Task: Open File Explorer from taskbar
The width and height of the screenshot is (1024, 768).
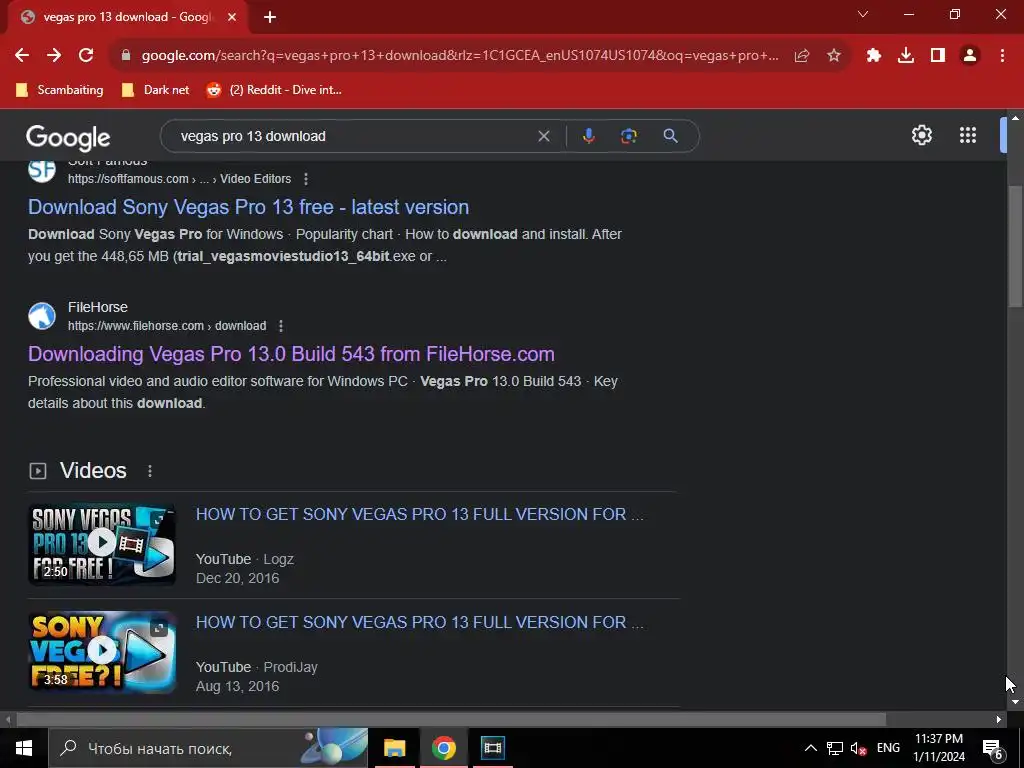Action: point(394,748)
